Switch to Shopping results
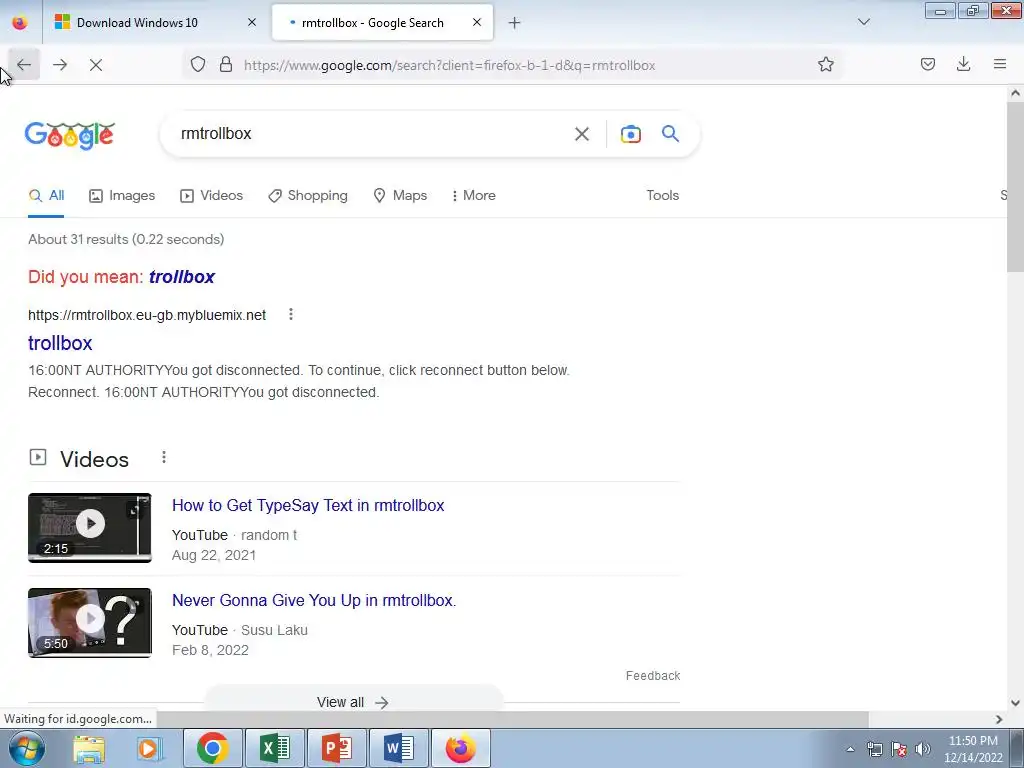 pos(308,195)
